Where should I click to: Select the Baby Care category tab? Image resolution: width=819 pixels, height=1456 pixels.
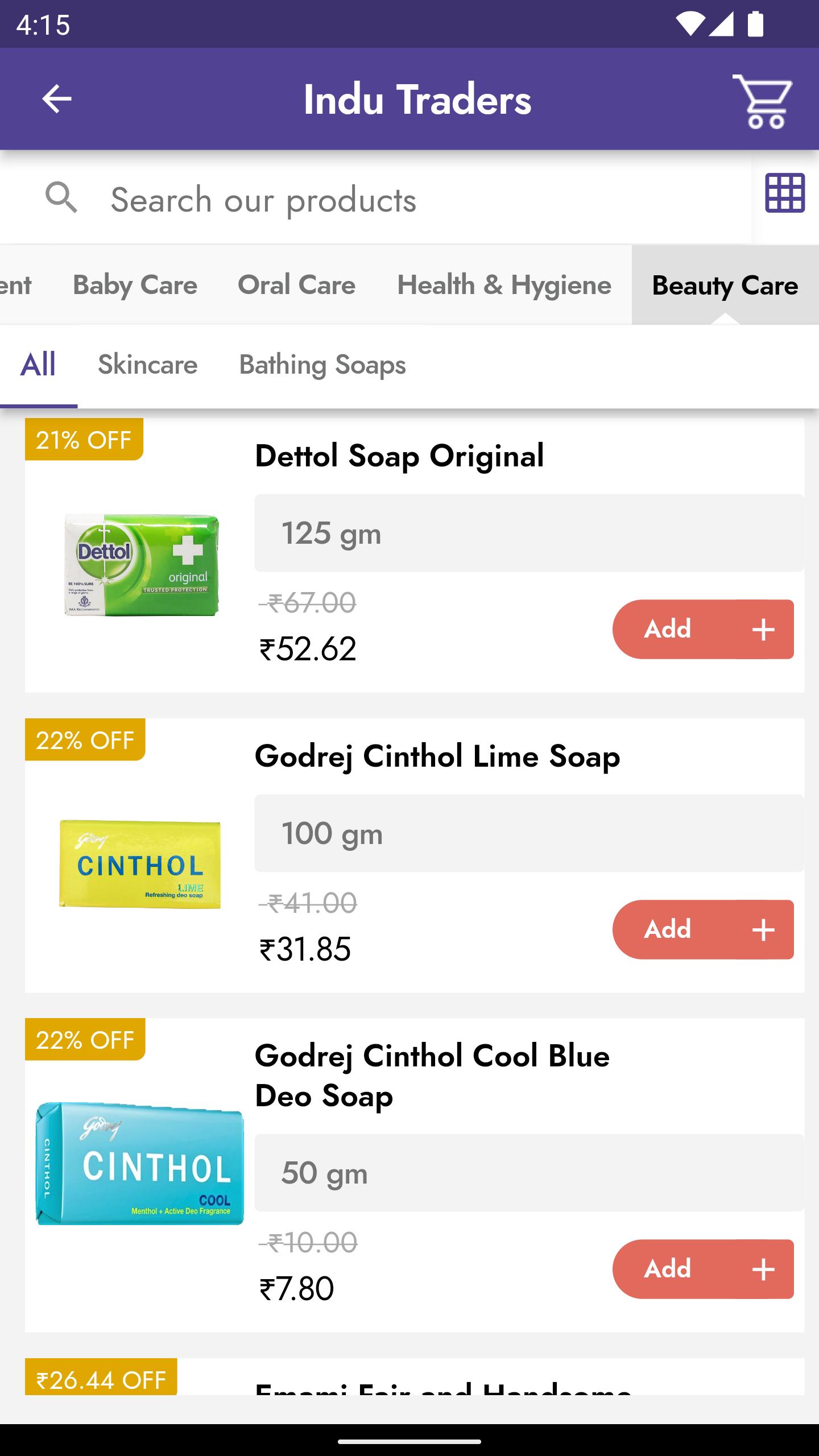coord(135,285)
